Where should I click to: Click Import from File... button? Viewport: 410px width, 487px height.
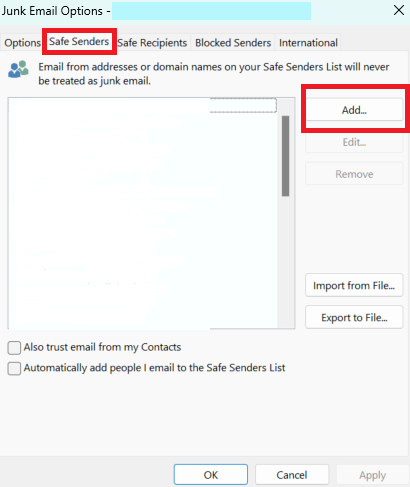point(354,285)
